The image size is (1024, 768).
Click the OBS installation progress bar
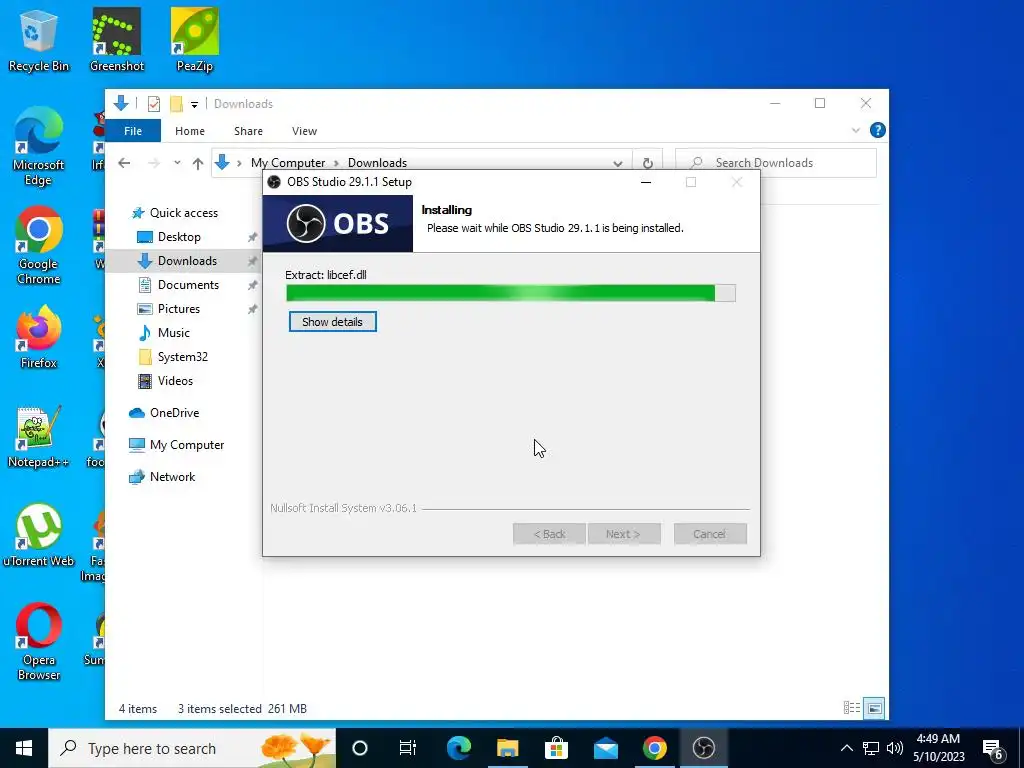511,293
